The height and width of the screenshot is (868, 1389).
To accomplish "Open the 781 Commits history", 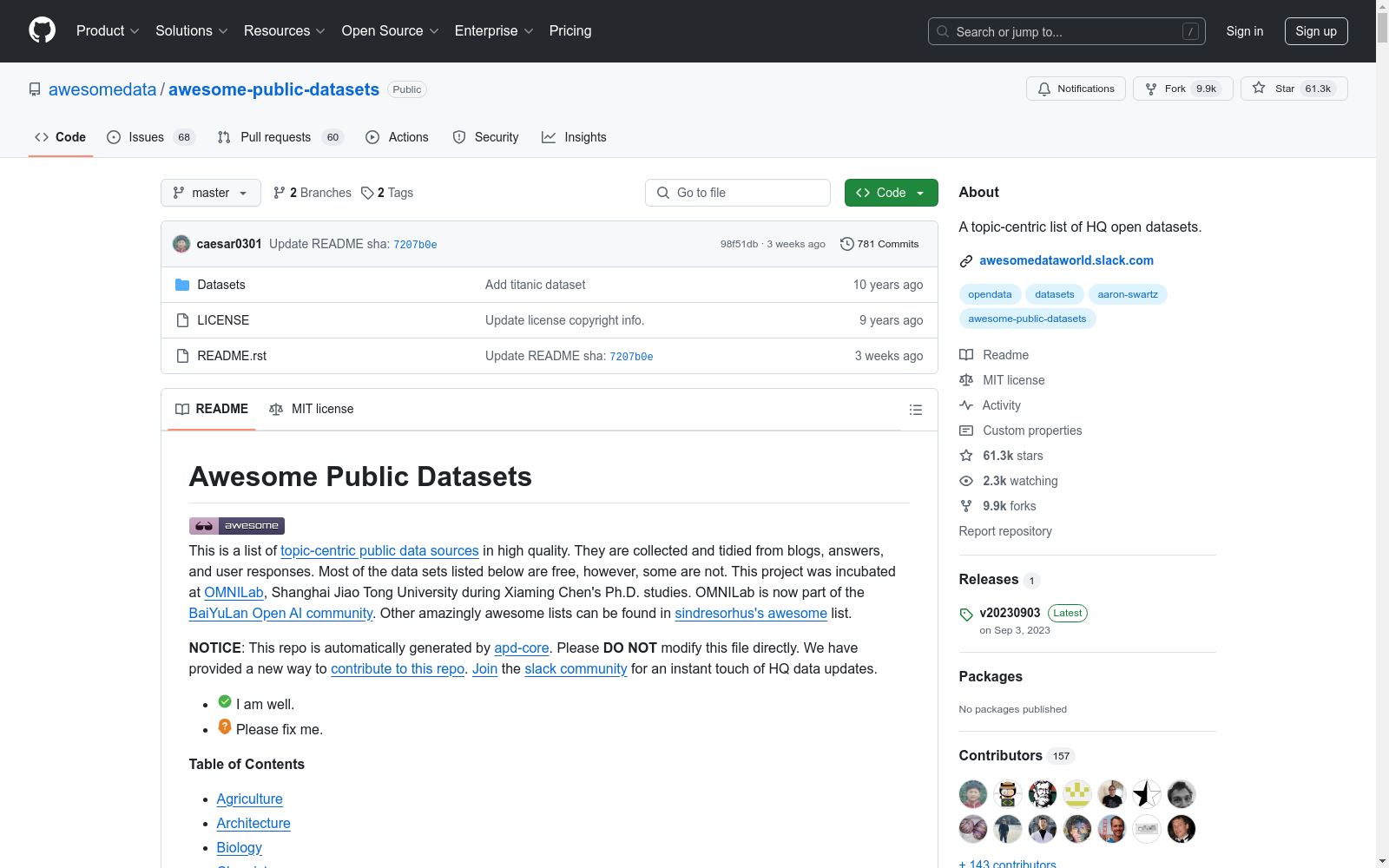I will click(x=879, y=244).
